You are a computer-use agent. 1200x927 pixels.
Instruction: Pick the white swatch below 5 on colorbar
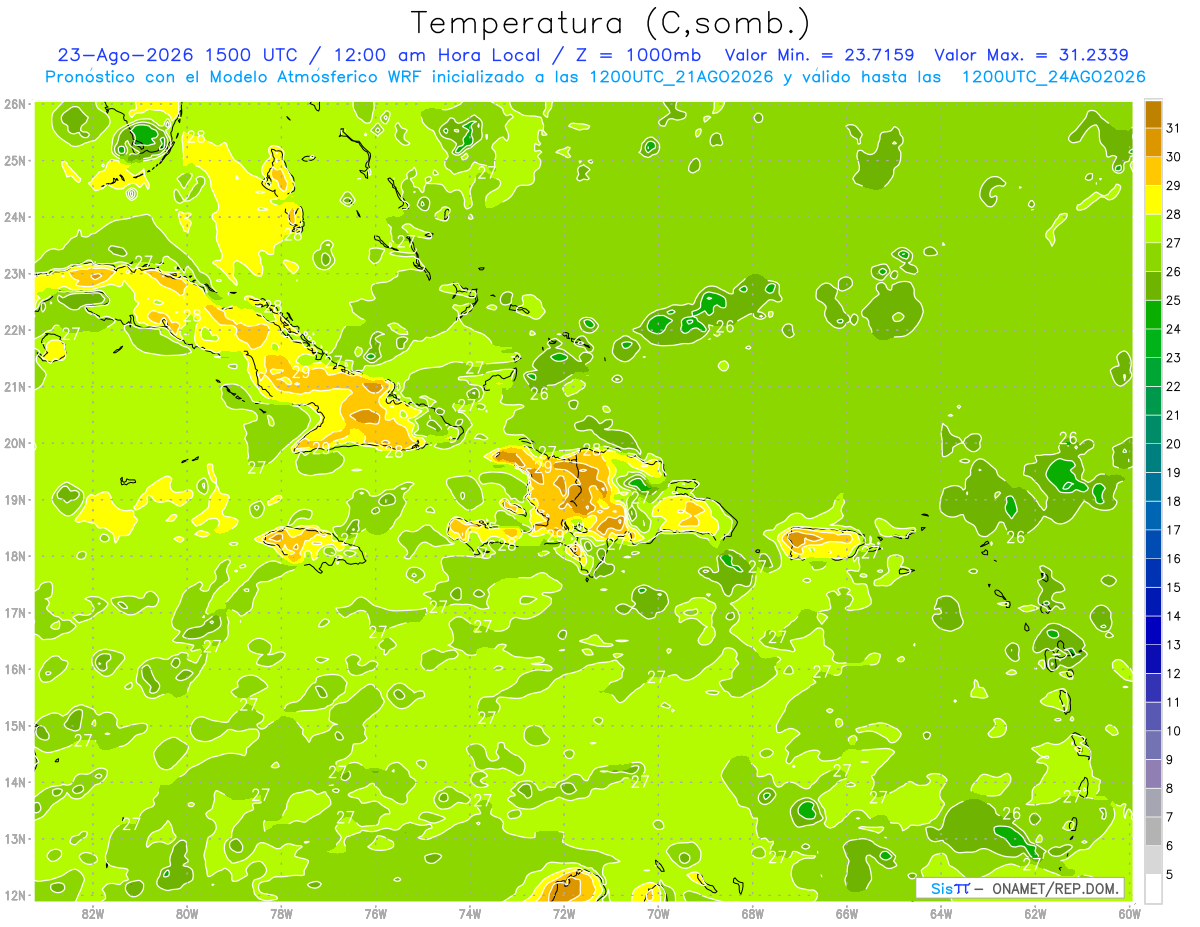click(x=1153, y=888)
